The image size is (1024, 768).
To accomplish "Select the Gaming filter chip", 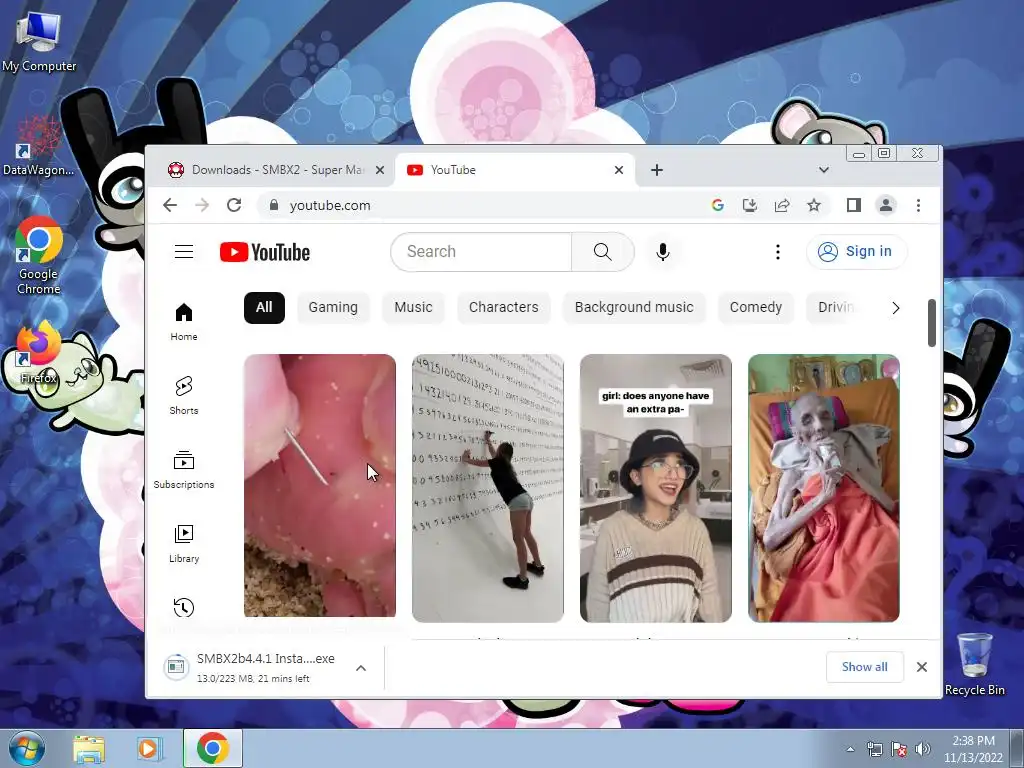I will 333,308.
